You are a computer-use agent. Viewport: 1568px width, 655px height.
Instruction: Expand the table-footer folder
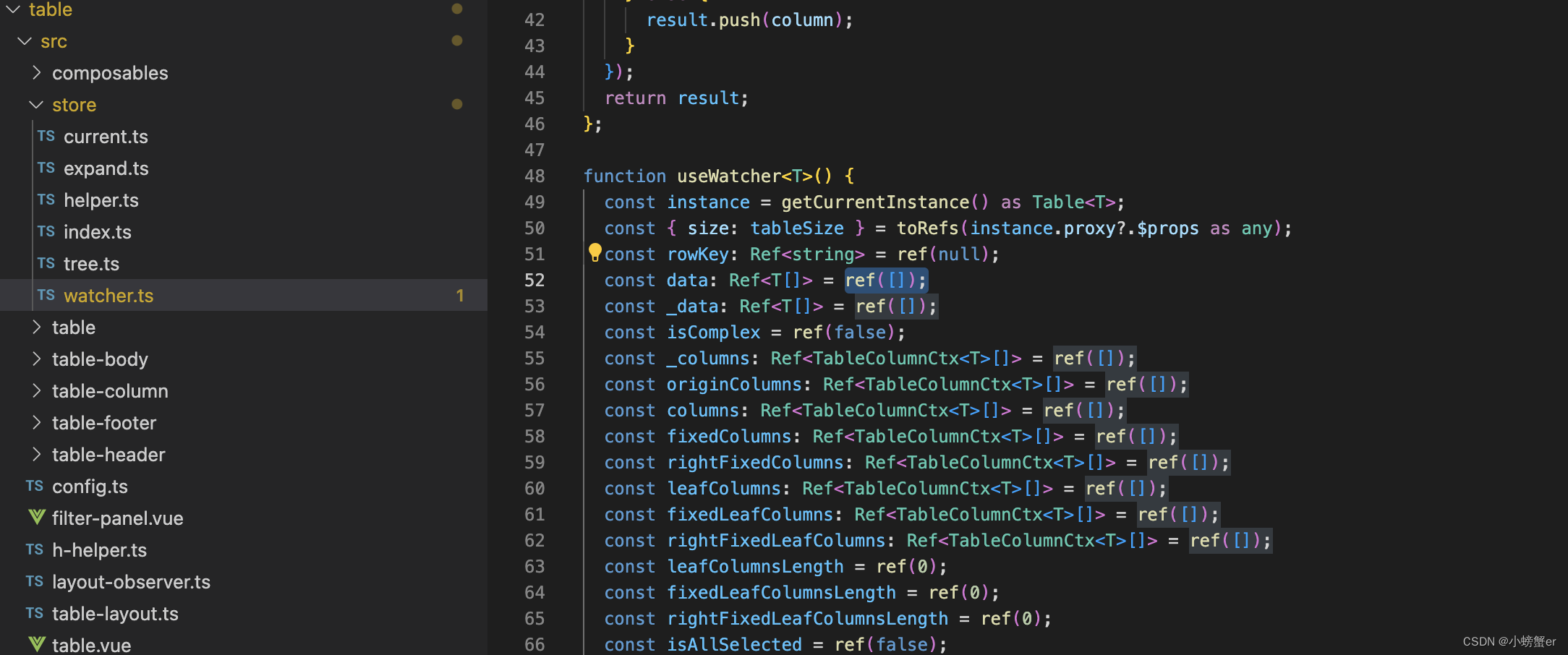pyautogui.click(x=36, y=422)
